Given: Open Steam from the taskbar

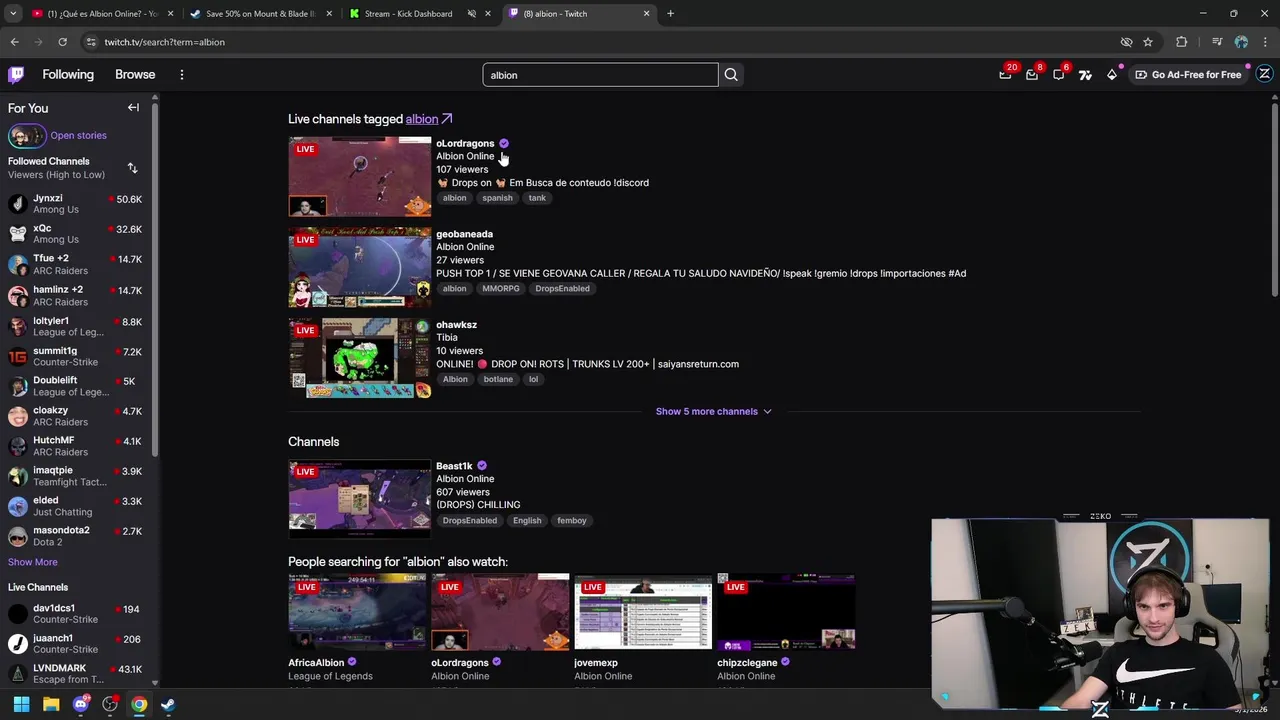Looking at the screenshot, I should tap(168, 705).
